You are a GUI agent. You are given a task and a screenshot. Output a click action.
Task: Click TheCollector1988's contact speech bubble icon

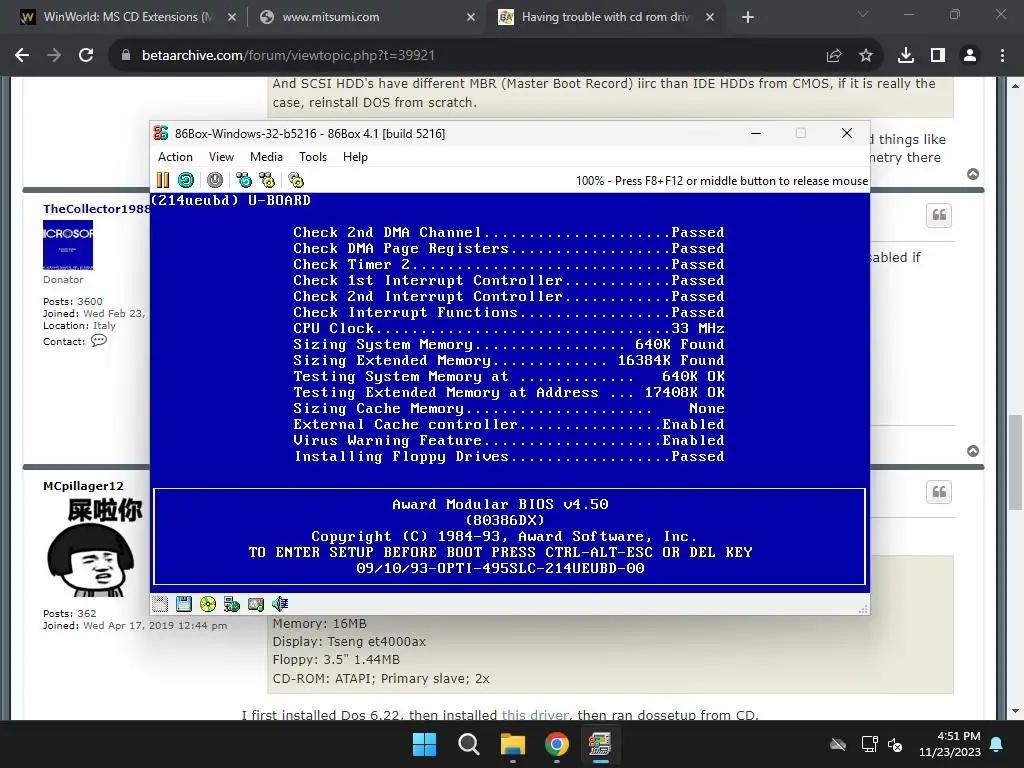tap(99, 340)
